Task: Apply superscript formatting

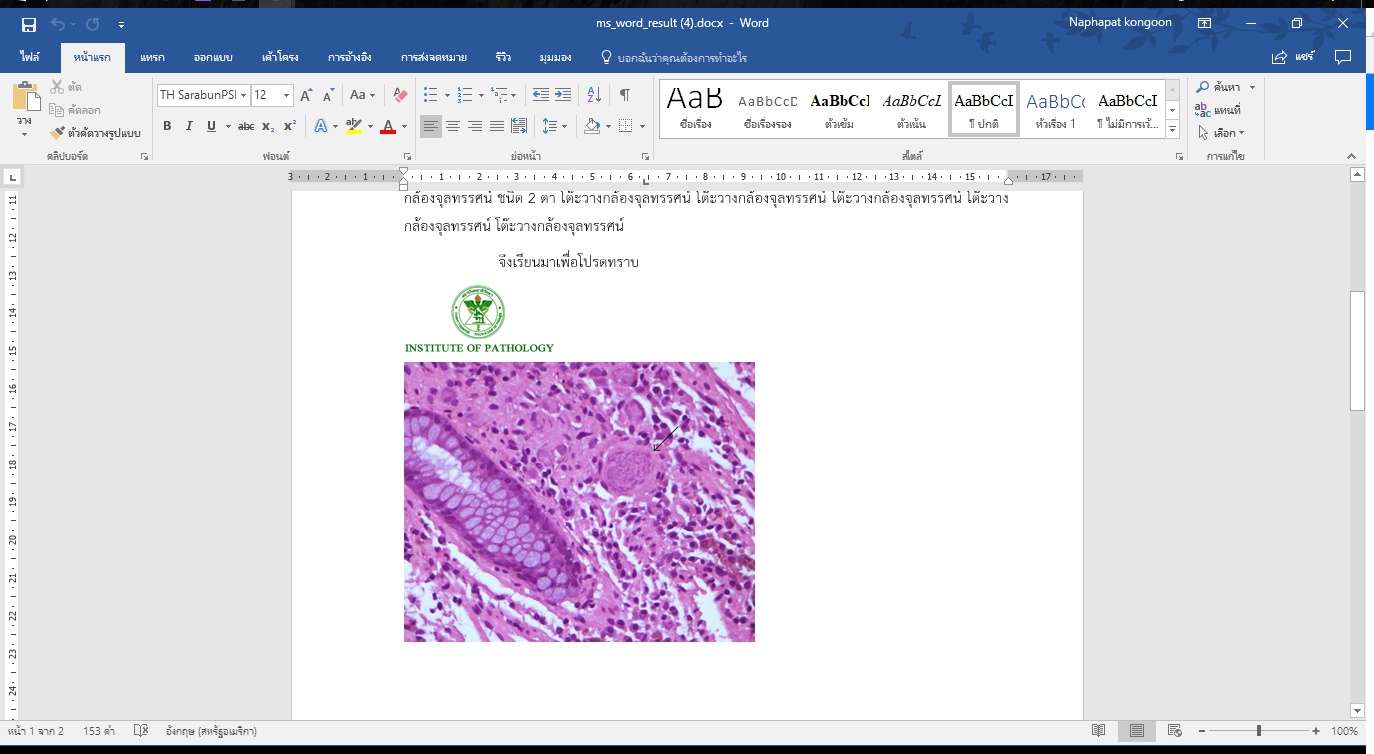Action: coord(290,126)
